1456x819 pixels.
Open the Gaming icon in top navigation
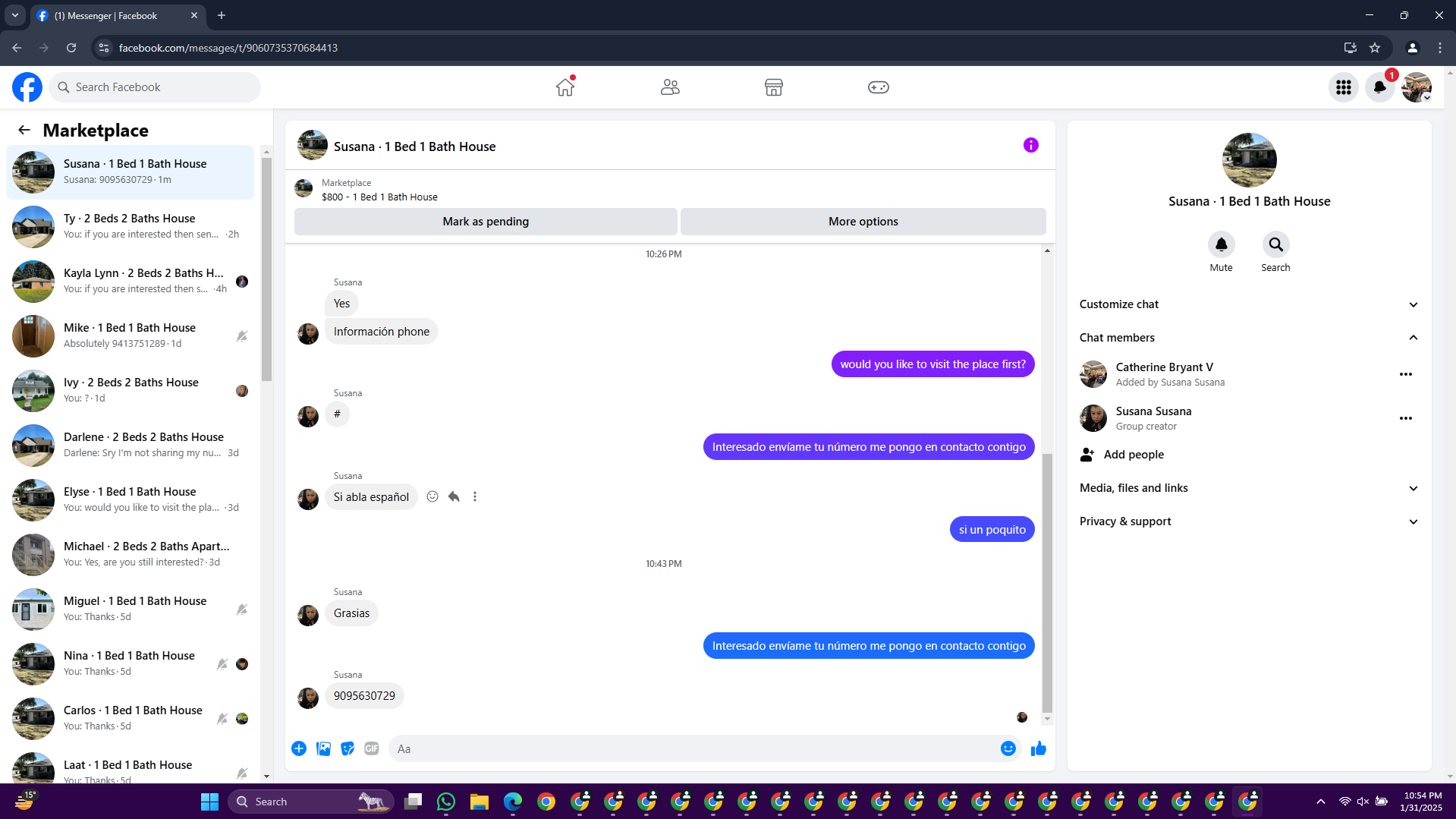point(879,87)
